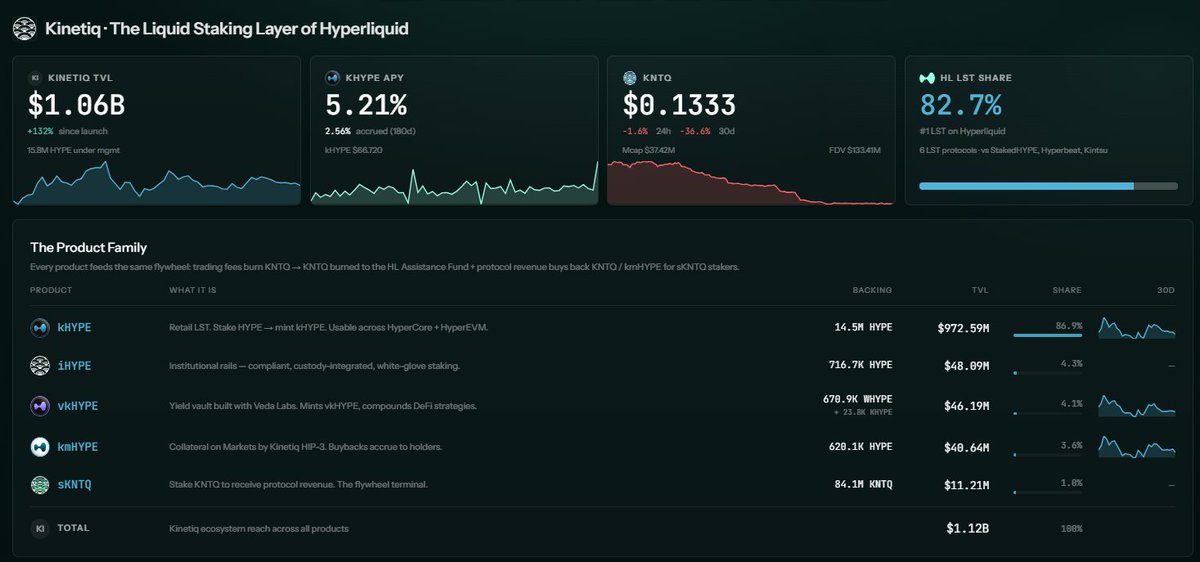Click the TVL column header

[980, 290]
